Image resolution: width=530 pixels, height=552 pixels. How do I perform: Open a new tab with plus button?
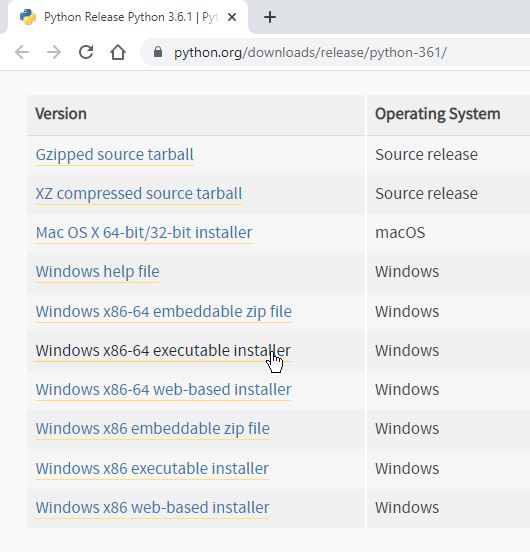click(270, 17)
